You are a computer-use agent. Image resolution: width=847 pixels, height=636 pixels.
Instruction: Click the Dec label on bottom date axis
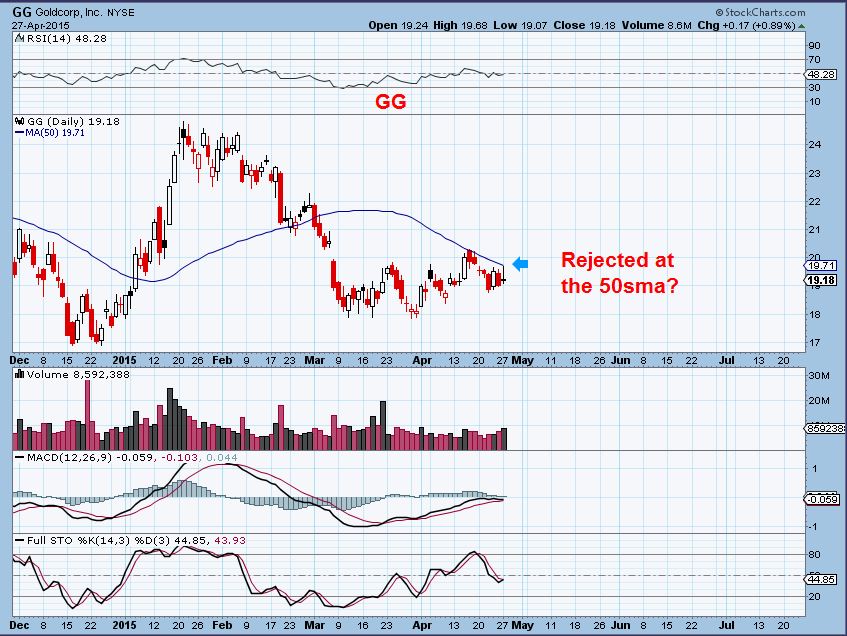point(19,625)
